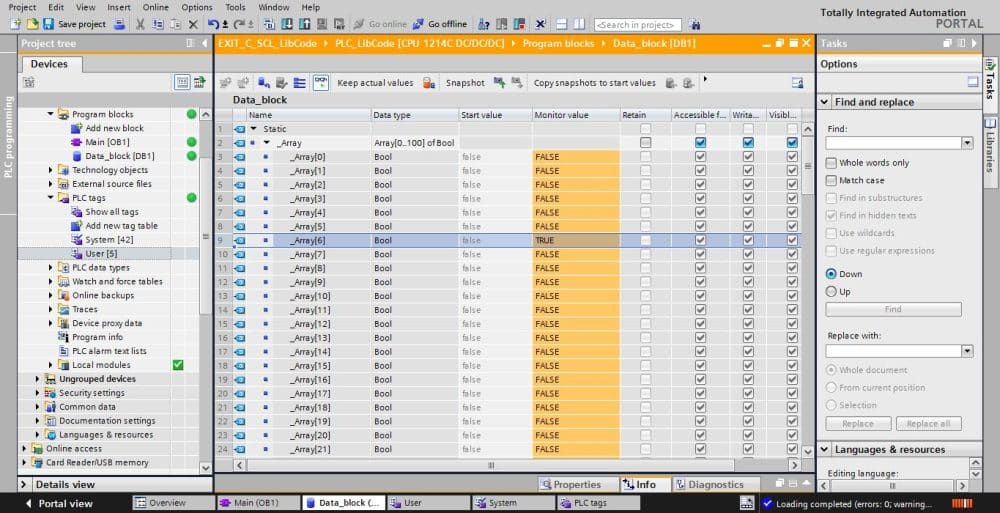1000x513 pixels.
Task: Click the New project icon in the toolbar
Action: coord(16,24)
